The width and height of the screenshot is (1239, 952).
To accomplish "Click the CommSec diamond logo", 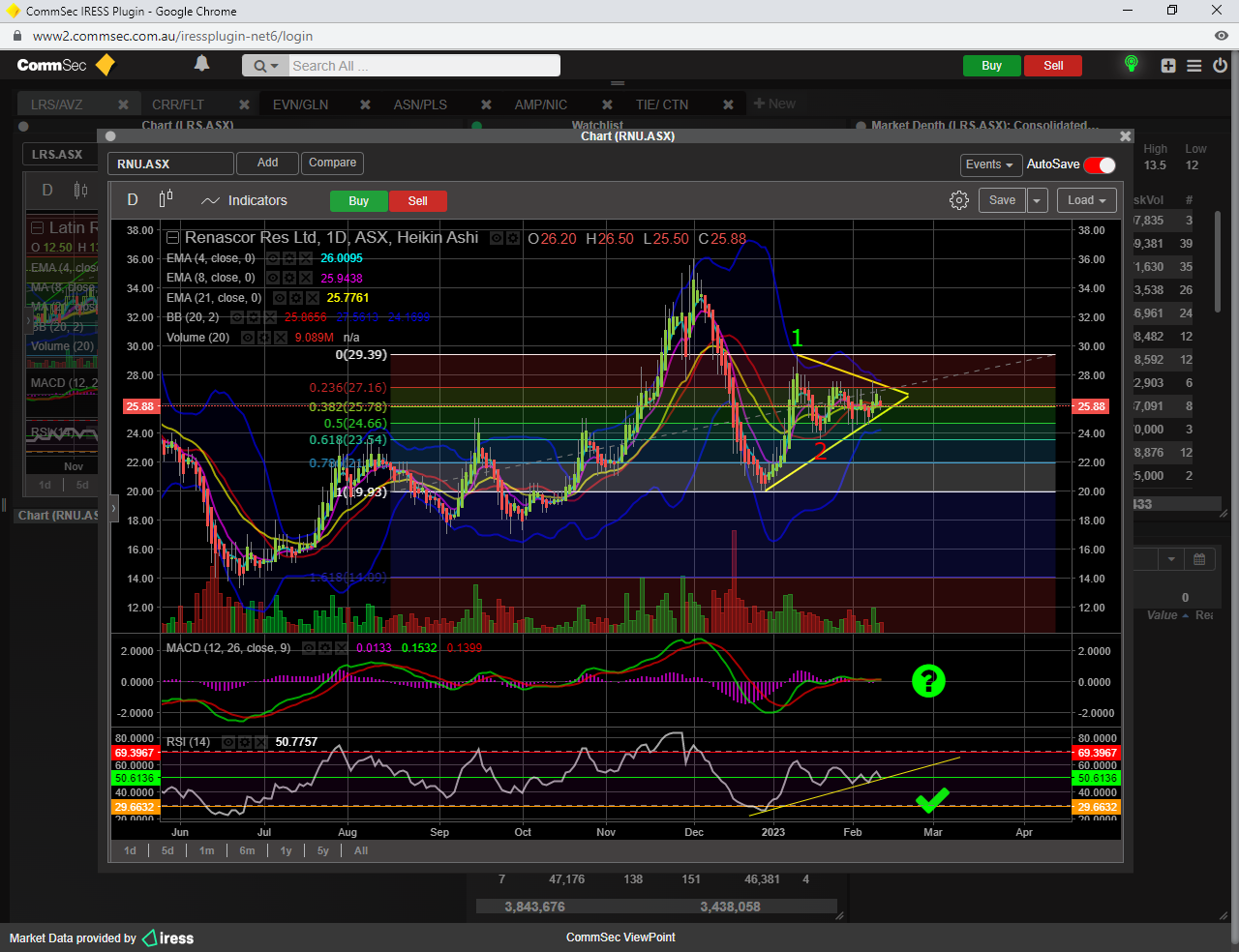I will (x=106, y=65).
